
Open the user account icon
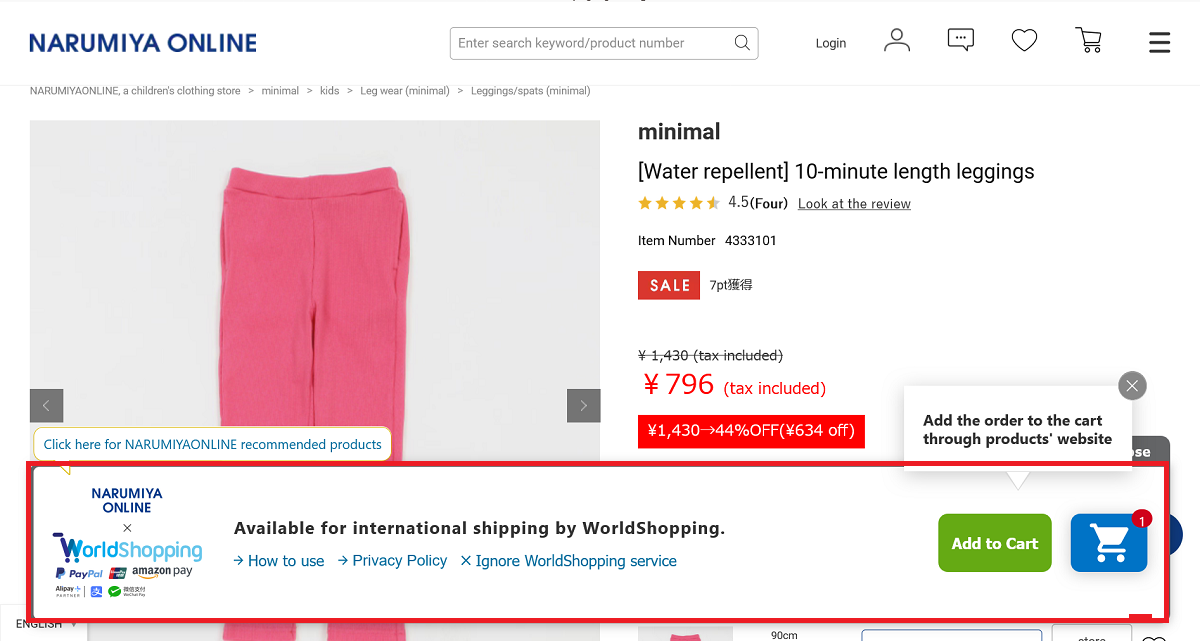coord(897,41)
